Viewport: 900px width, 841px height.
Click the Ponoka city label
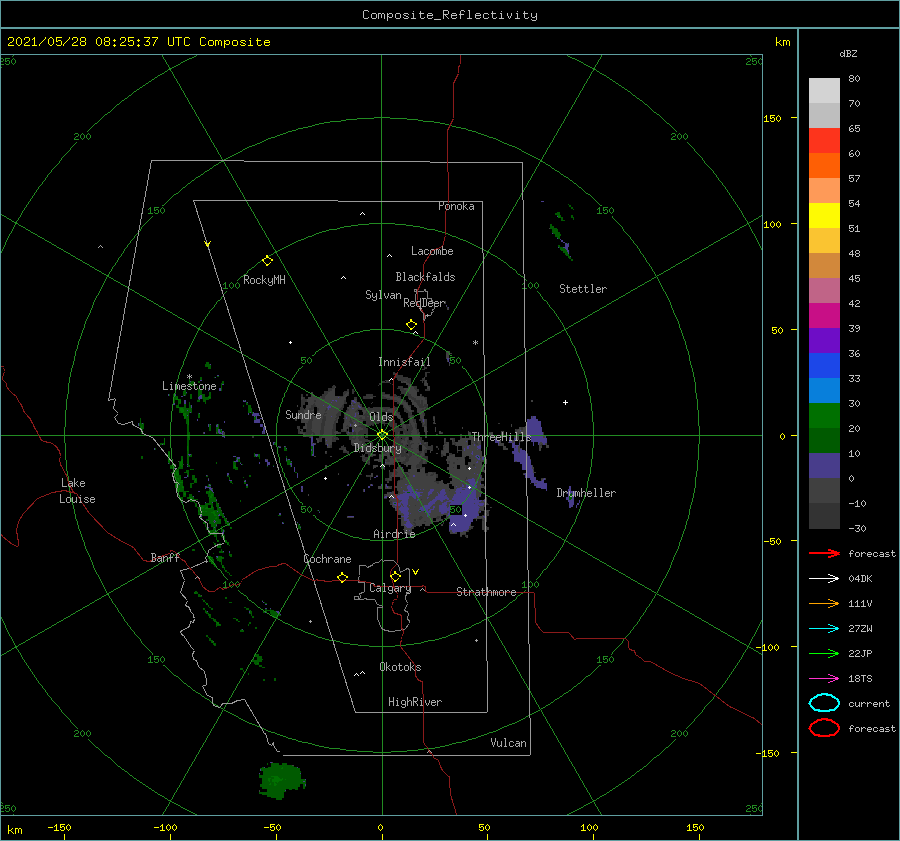pyautogui.click(x=456, y=206)
